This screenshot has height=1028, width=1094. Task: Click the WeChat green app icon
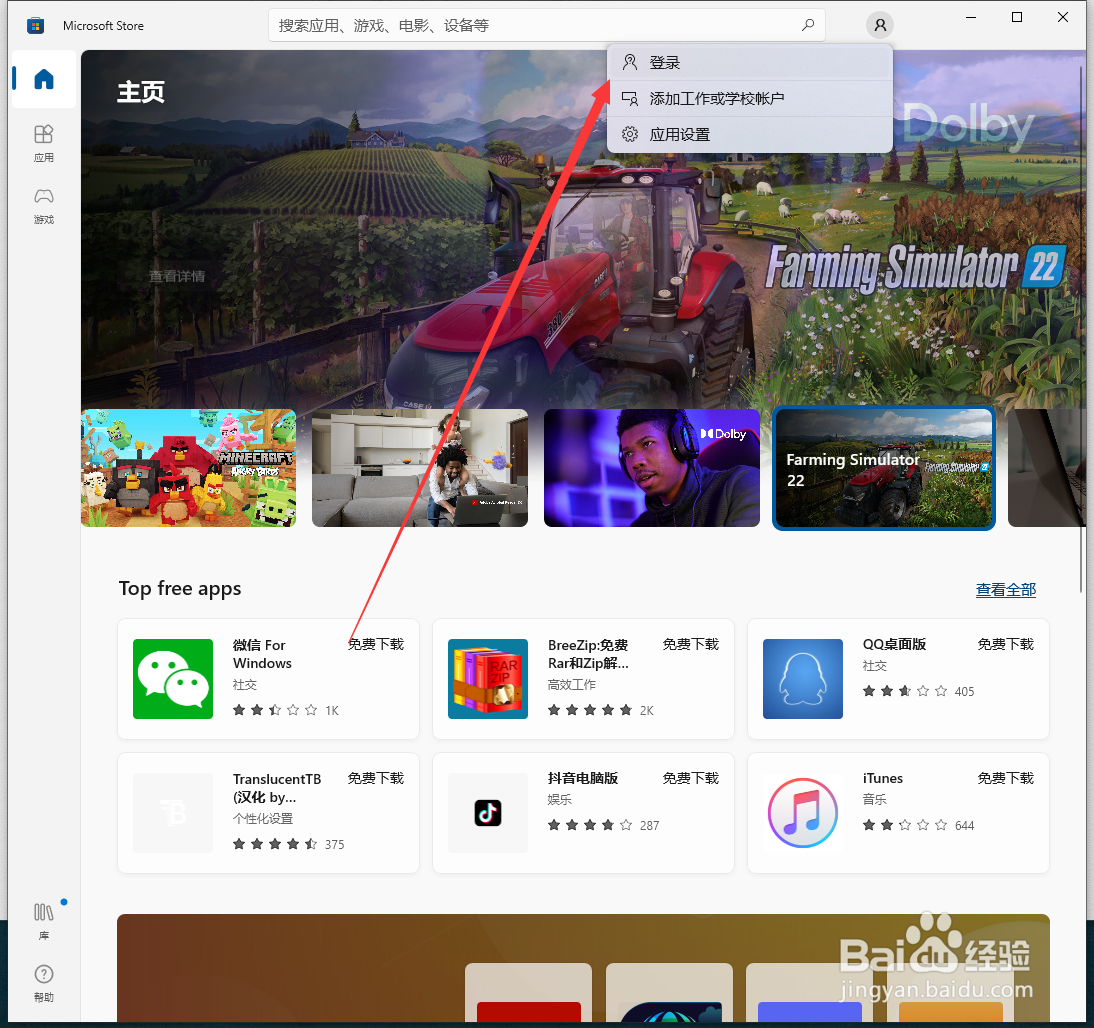pos(173,678)
